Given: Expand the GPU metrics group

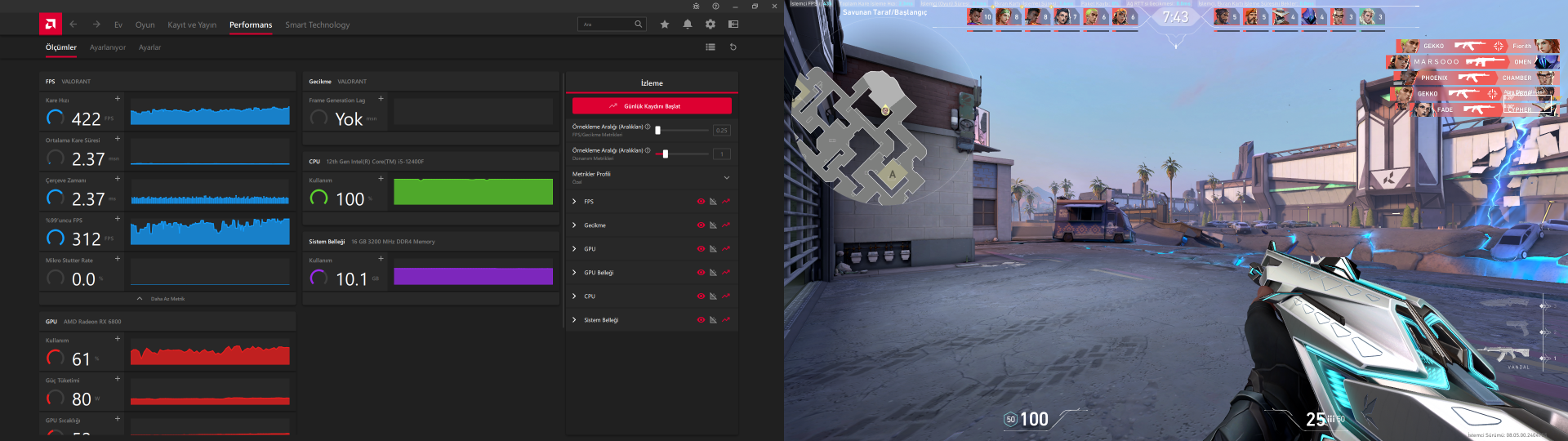Looking at the screenshot, I should (574, 249).
